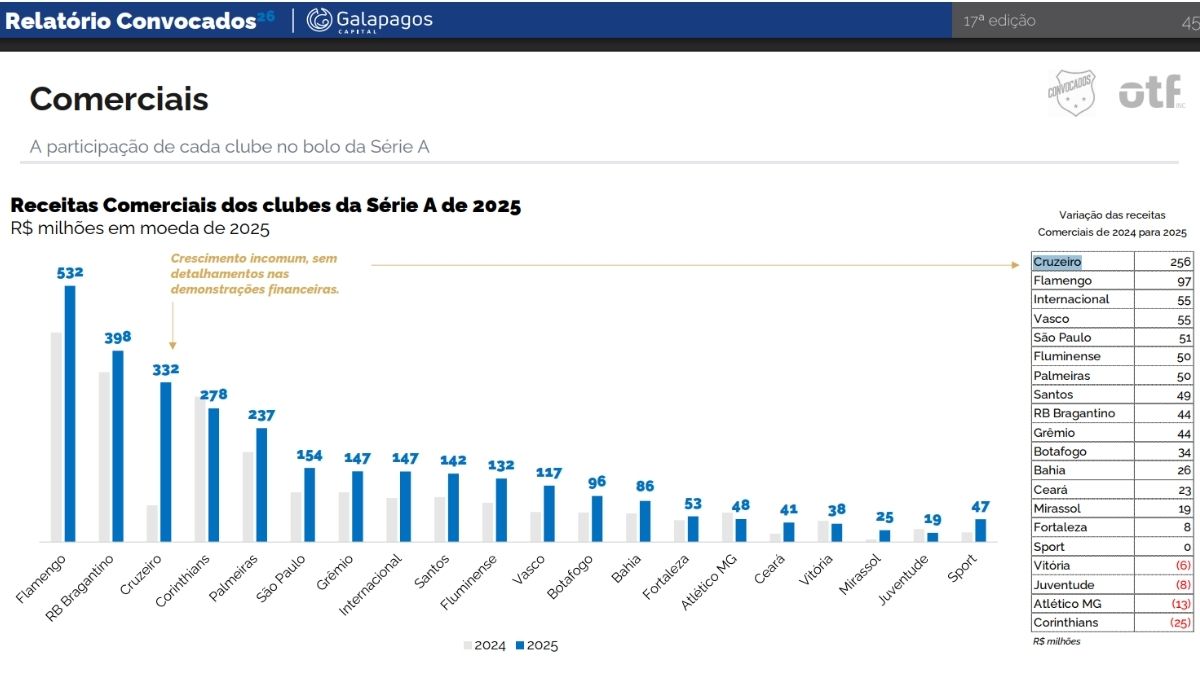Click the OTF logo at top right
The height and width of the screenshot is (675, 1200).
1150,92
